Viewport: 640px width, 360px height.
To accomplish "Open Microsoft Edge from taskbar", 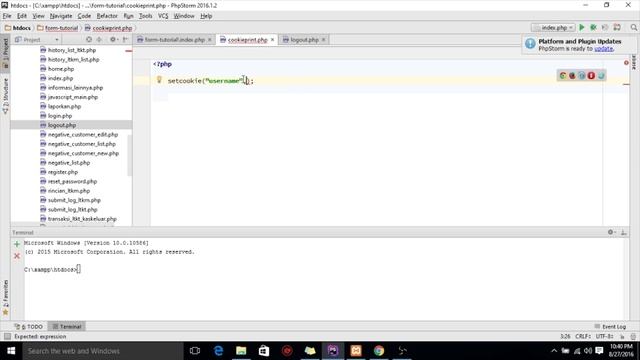I will pos(218,351).
